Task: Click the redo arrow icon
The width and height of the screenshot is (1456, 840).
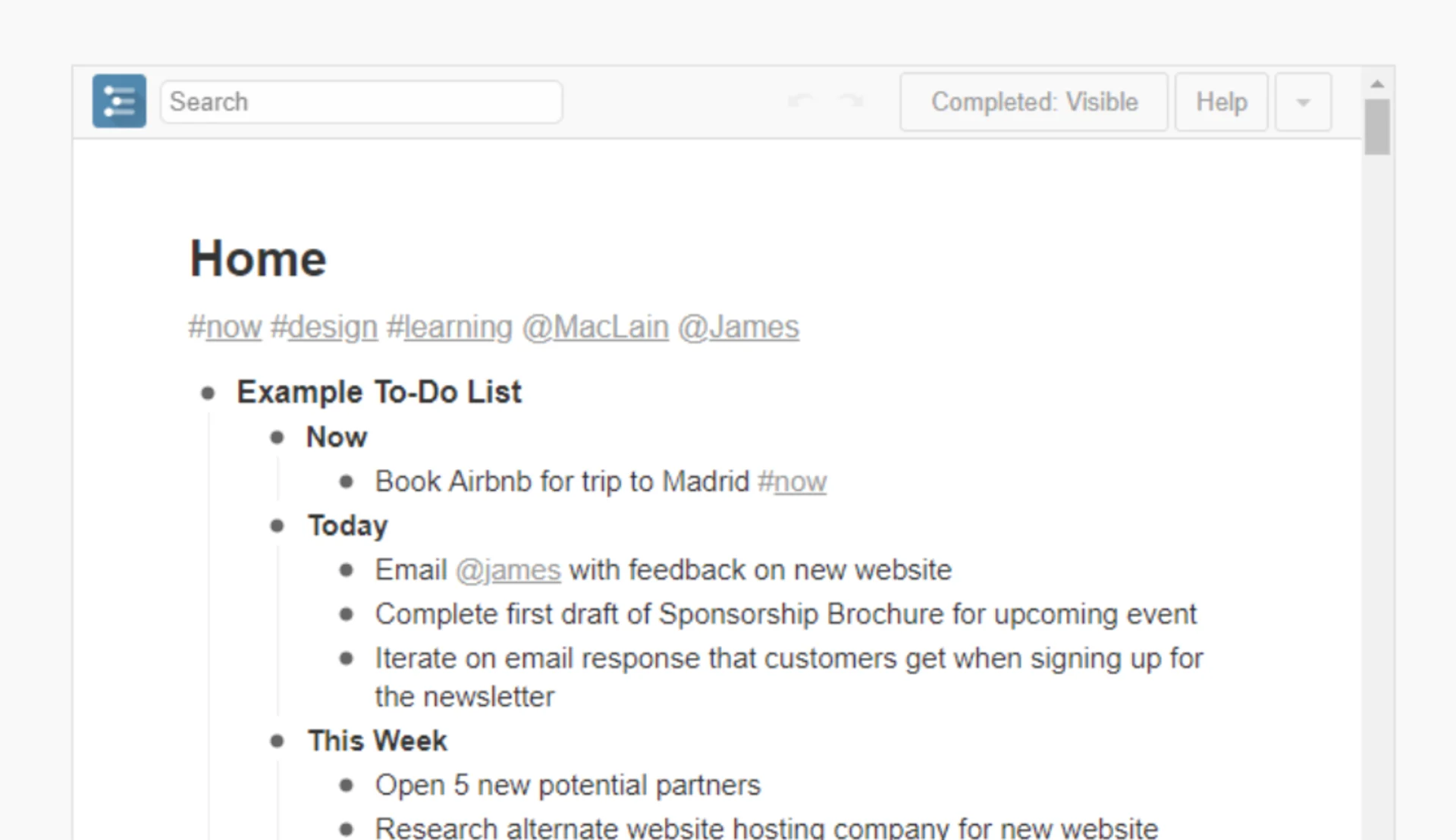Action: click(x=851, y=101)
